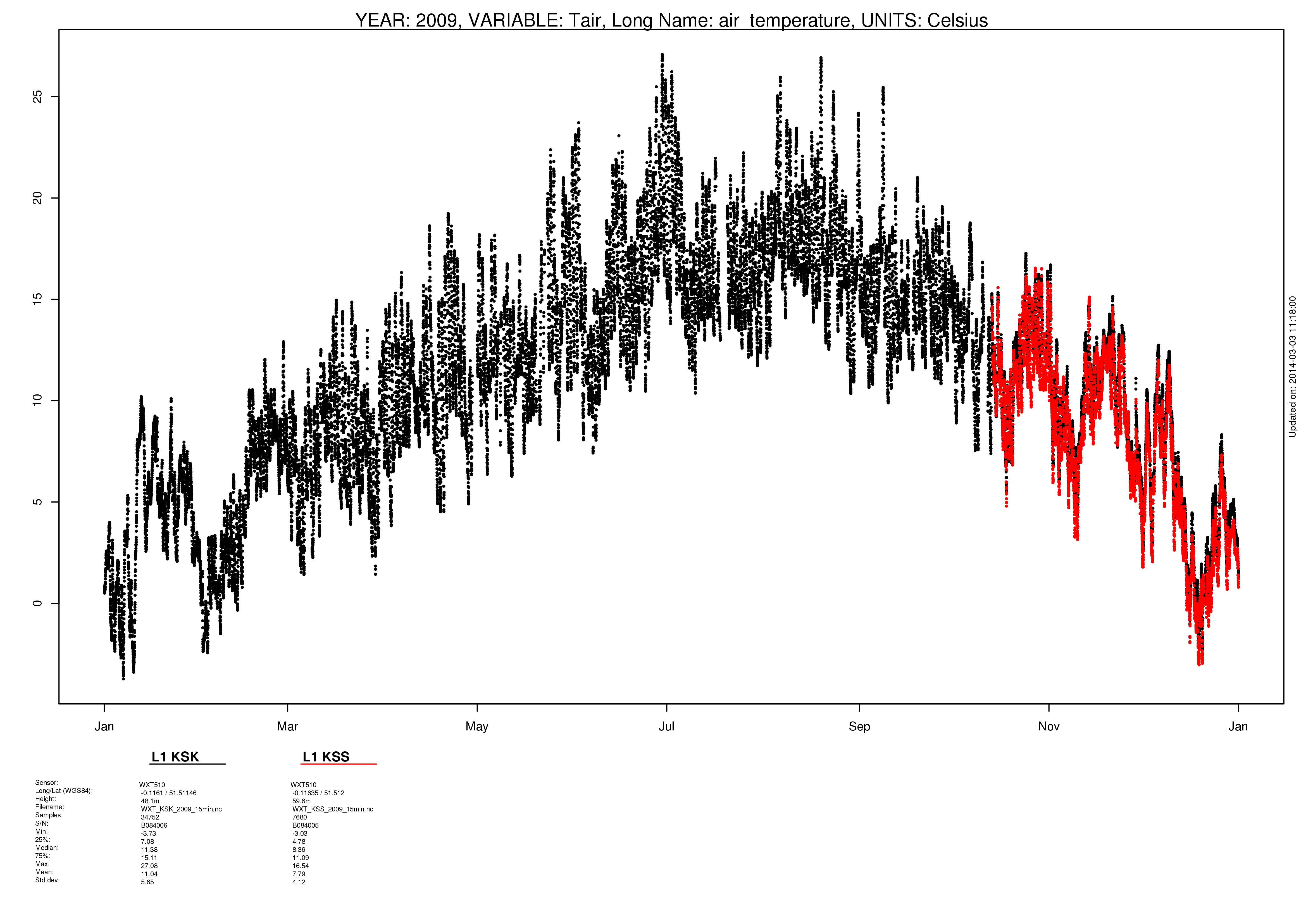
Task: Click the y-axis label 10
Action: [37, 401]
